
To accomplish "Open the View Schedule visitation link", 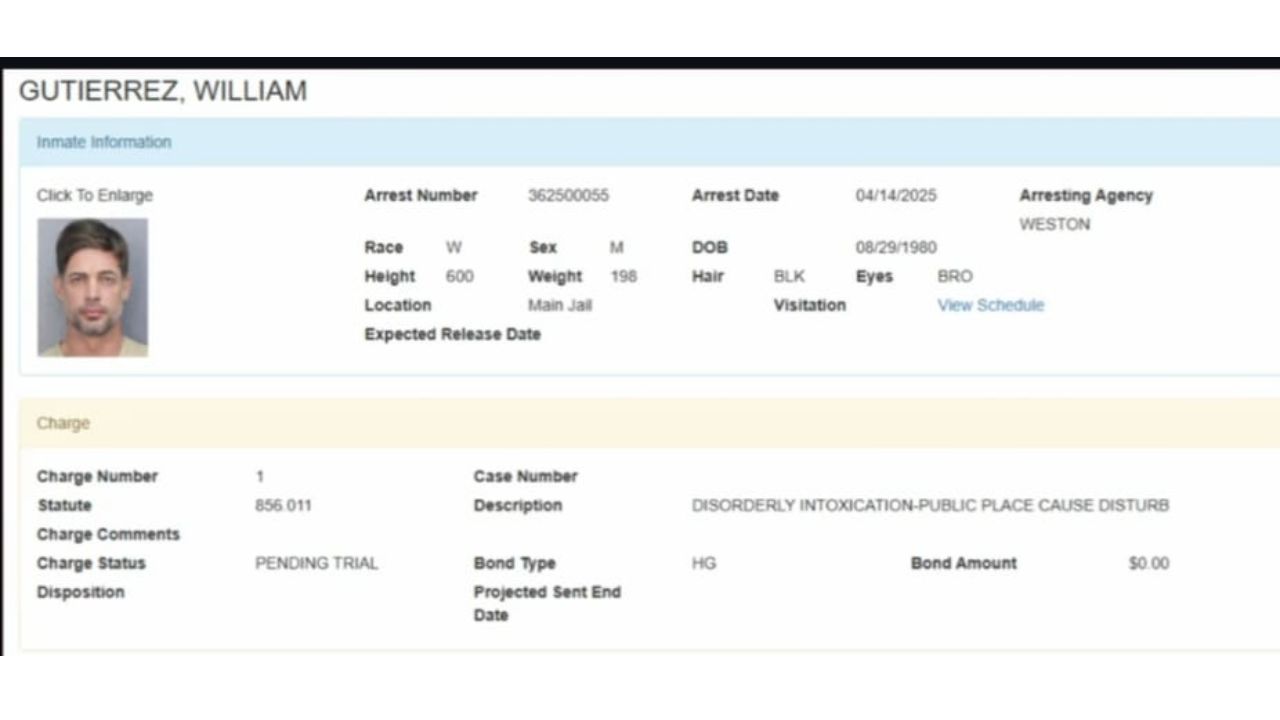I will pyautogui.click(x=990, y=305).
